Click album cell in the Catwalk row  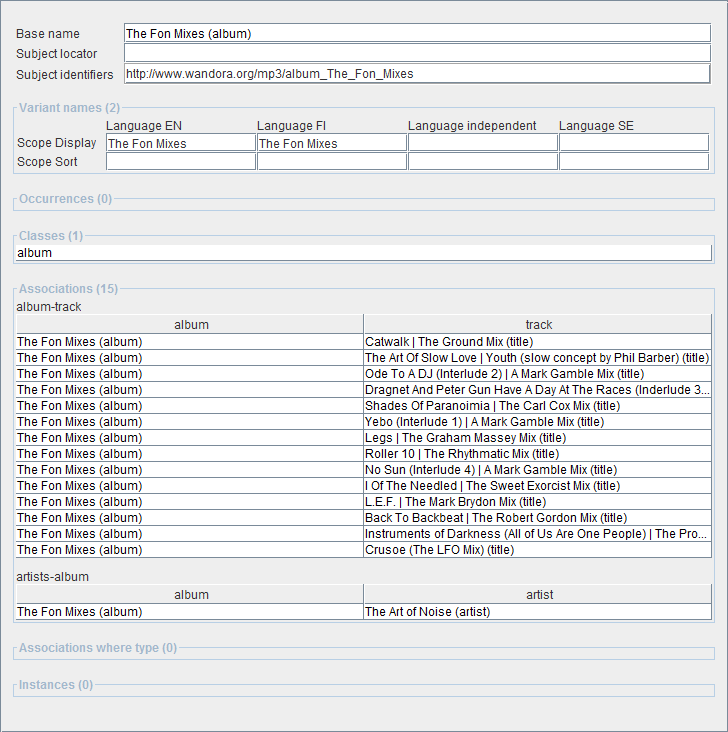pos(190,342)
